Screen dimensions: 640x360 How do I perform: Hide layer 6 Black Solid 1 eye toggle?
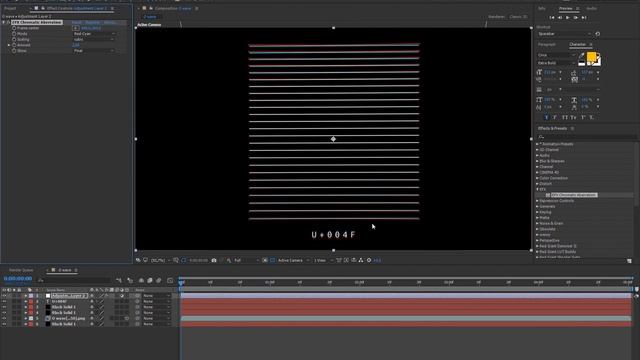pos(4,324)
